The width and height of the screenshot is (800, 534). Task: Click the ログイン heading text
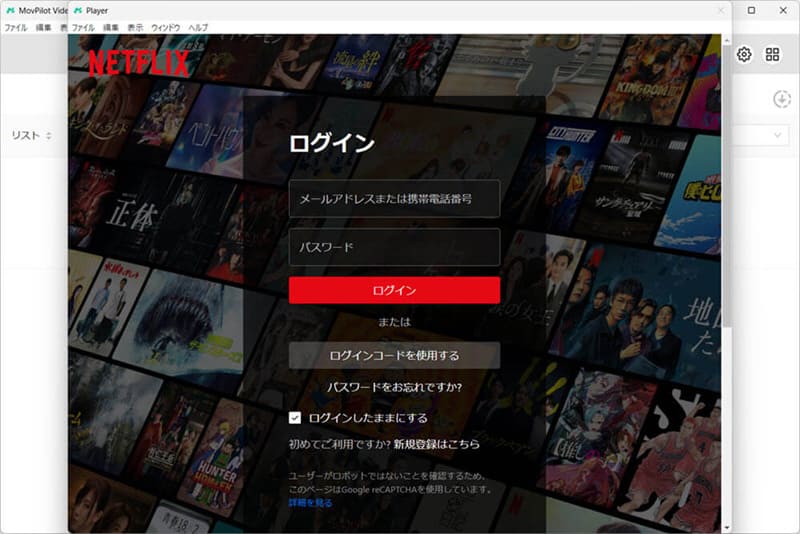[x=332, y=143]
